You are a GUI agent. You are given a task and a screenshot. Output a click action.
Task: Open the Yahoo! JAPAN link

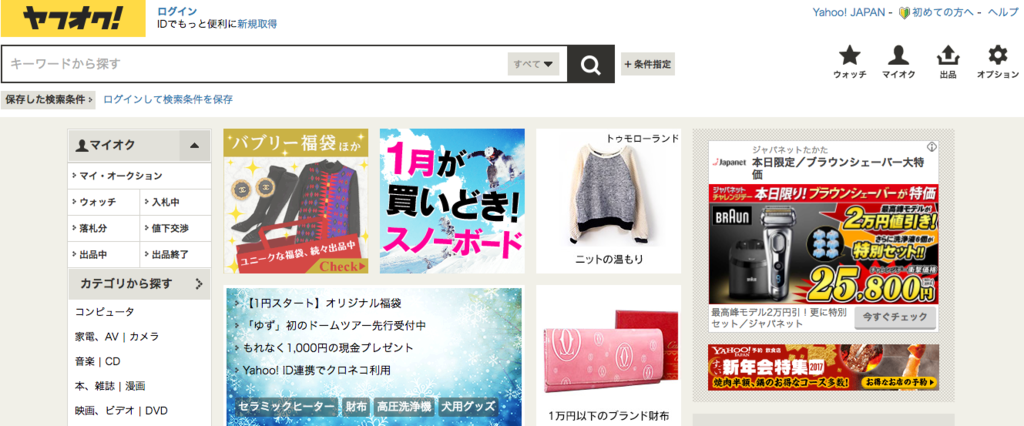click(x=848, y=12)
